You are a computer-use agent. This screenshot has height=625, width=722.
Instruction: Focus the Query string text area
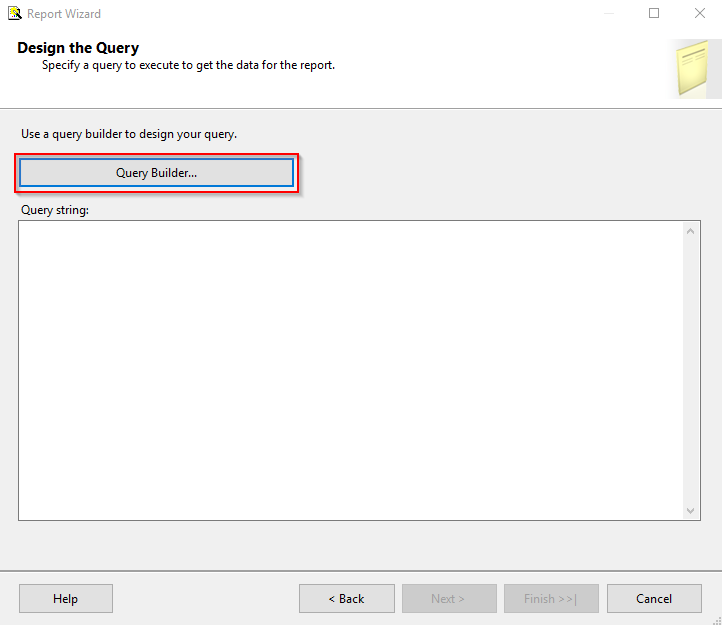point(351,370)
